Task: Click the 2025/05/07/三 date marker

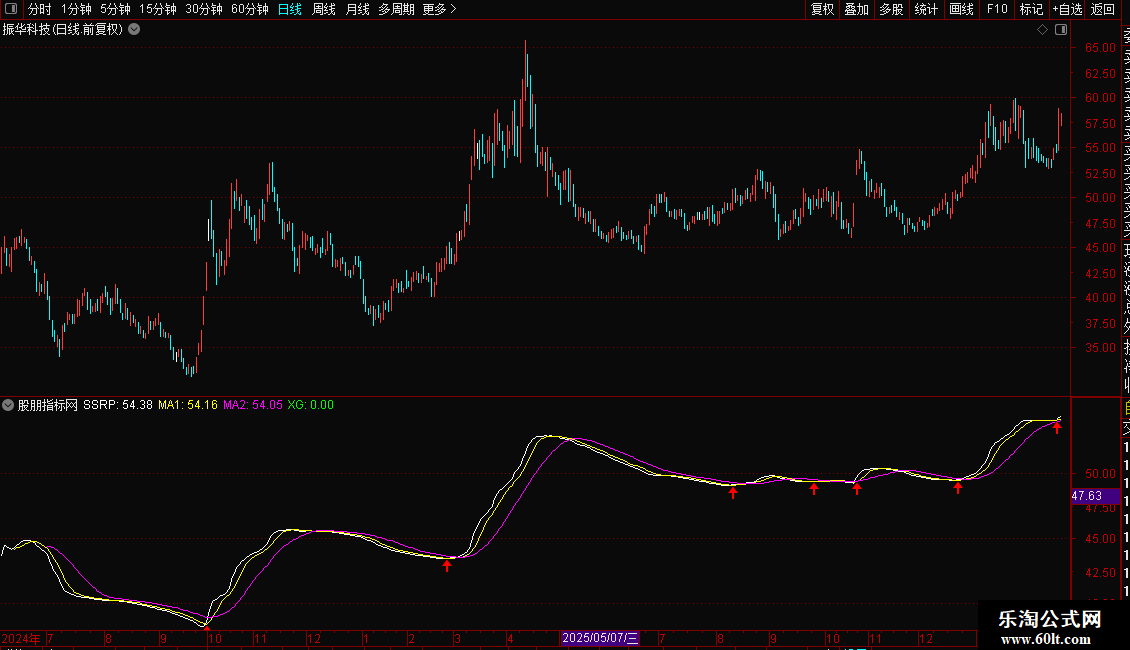Action: point(600,638)
